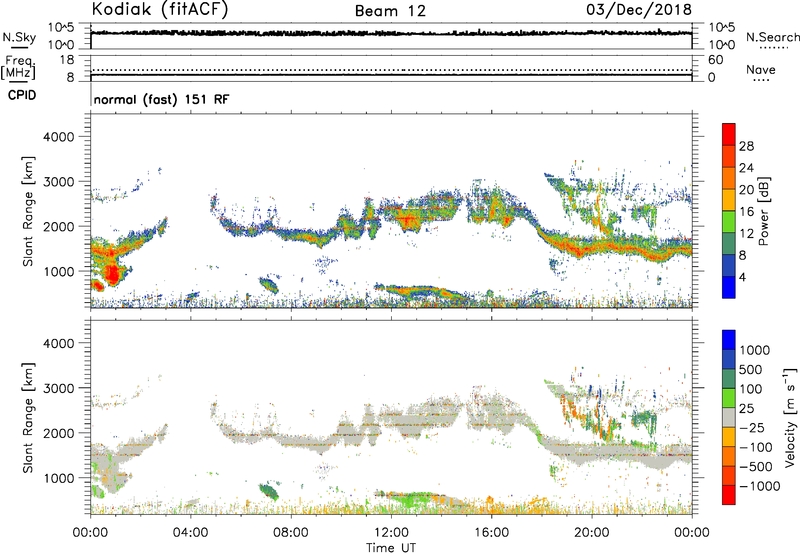Image resolution: width=800 pixels, height=554 pixels.
Task: Select the 'Beam 12' label
Action: tap(390, 11)
